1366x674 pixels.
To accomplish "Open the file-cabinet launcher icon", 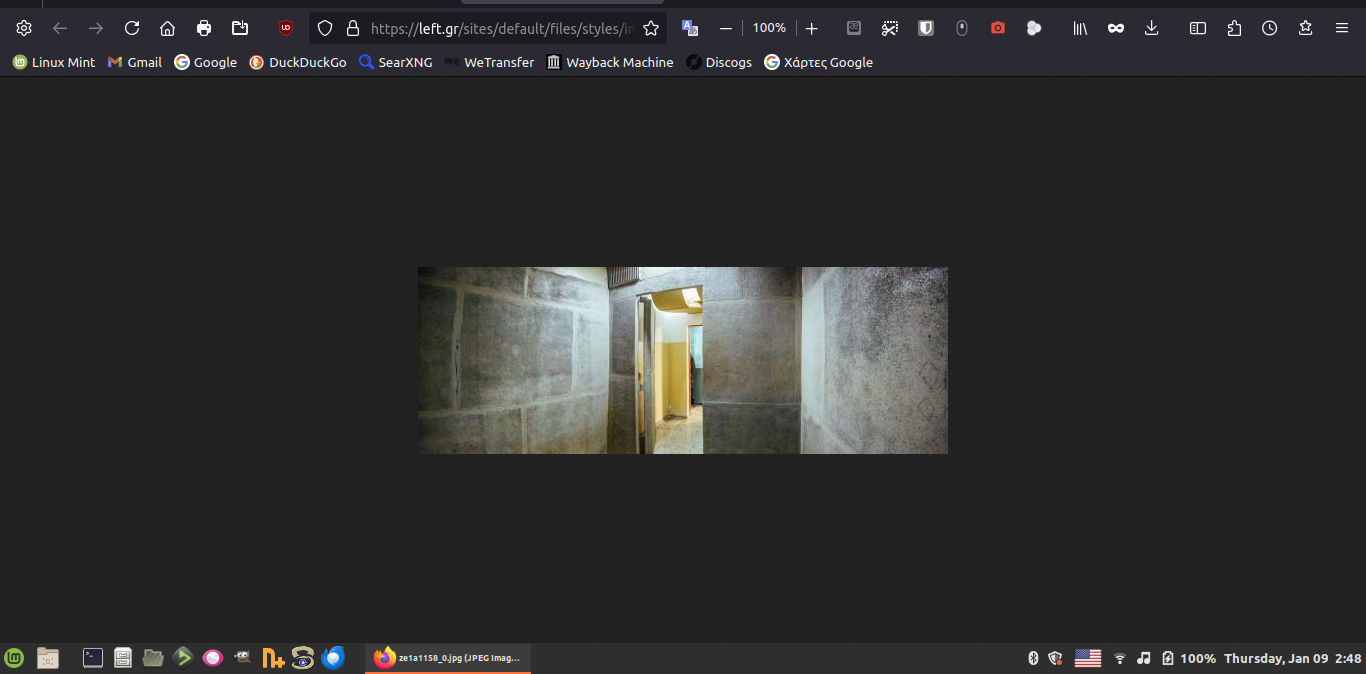I will [123, 657].
